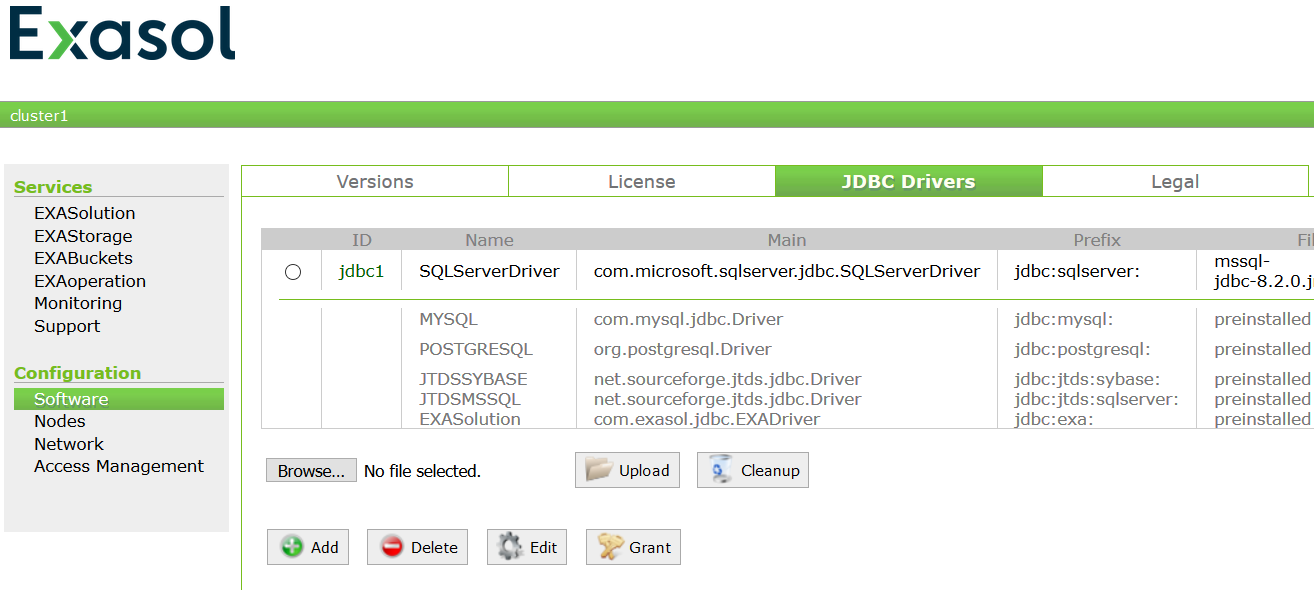Image resolution: width=1314 pixels, height=590 pixels.
Task: Click the Cleanup button label
Action: tap(770, 471)
